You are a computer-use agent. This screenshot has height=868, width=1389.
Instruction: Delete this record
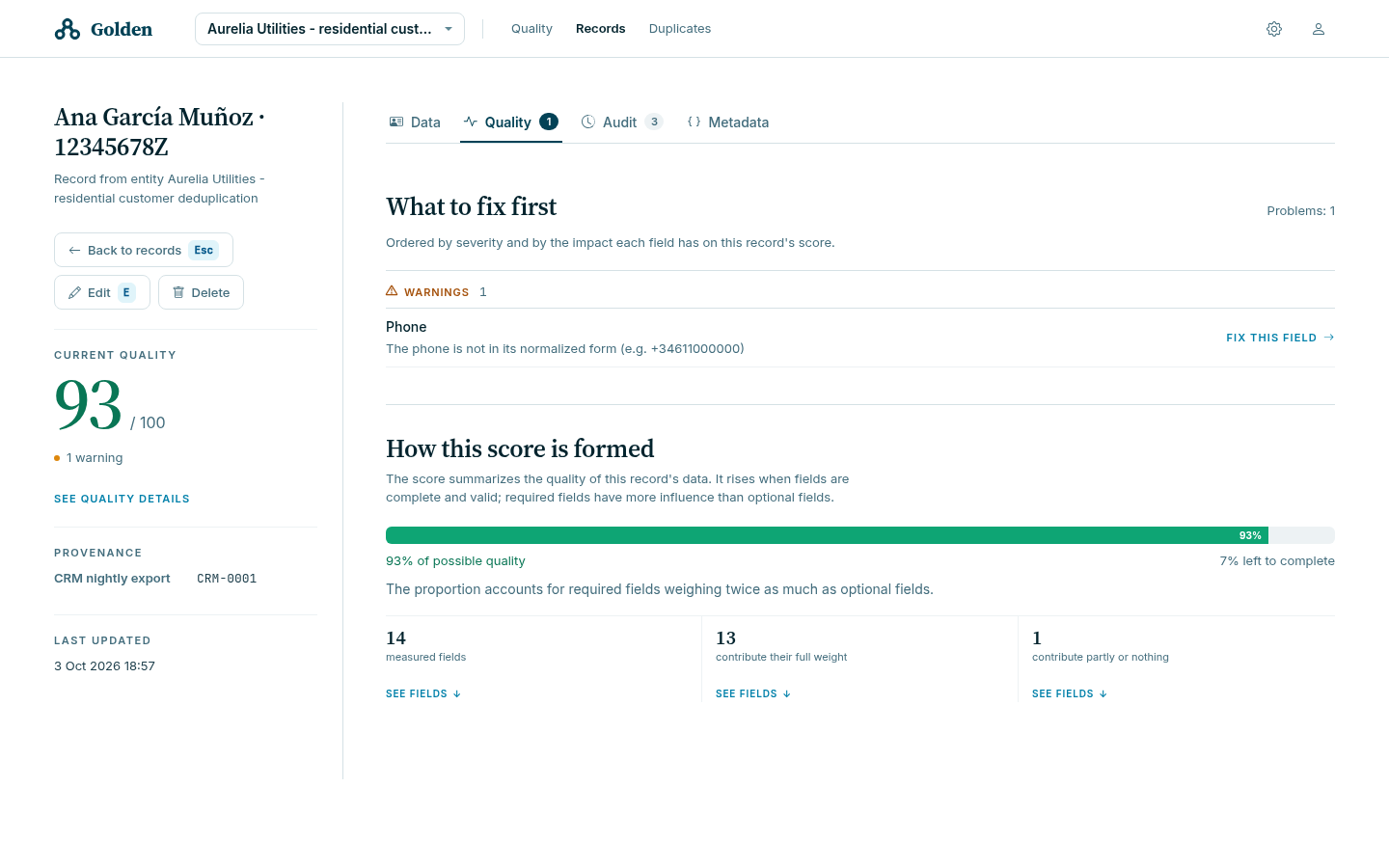pos(201,292)
